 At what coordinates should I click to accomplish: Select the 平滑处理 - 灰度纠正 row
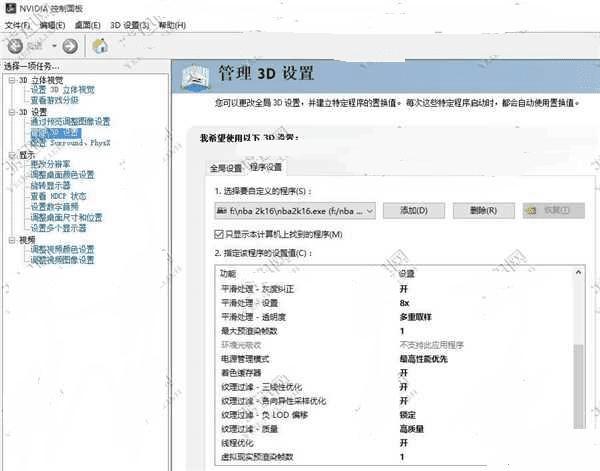[394, 289]
